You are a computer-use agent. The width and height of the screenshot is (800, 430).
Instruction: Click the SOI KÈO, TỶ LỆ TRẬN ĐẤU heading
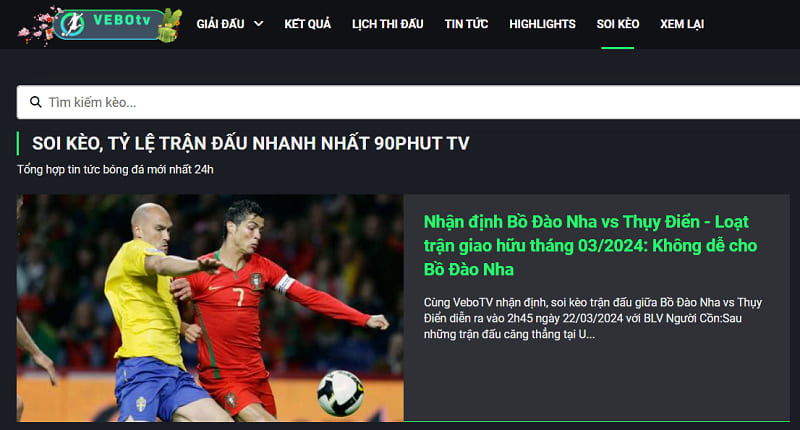(x=251, y=143)
